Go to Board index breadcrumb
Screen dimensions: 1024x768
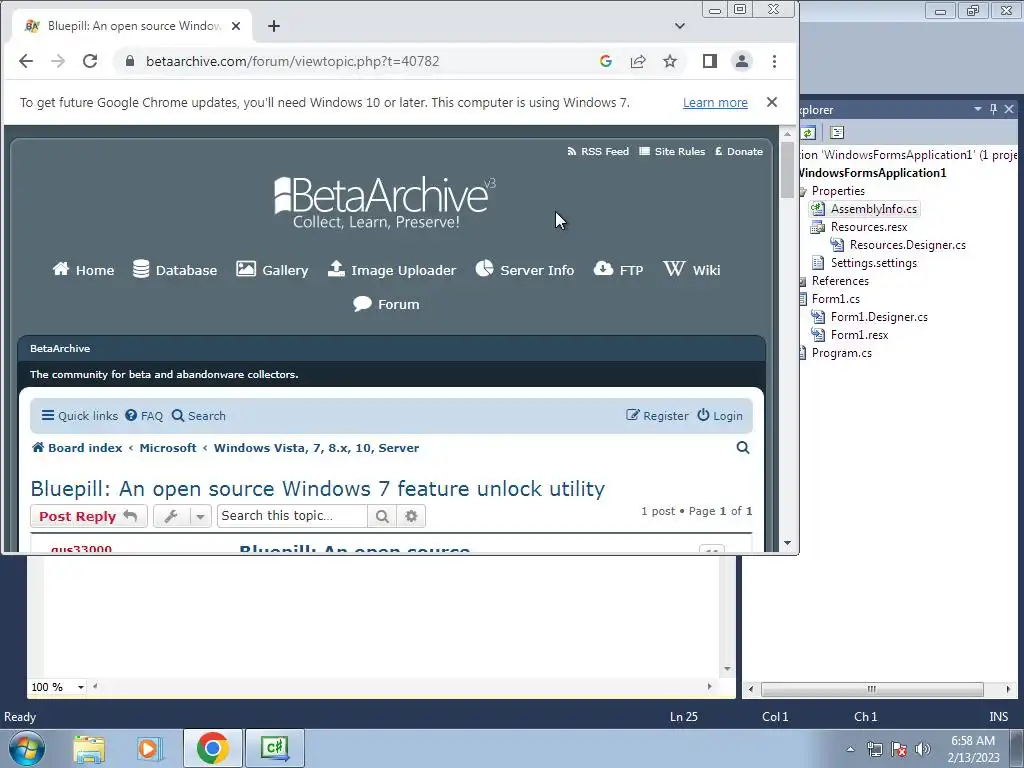tap(77, 448)
